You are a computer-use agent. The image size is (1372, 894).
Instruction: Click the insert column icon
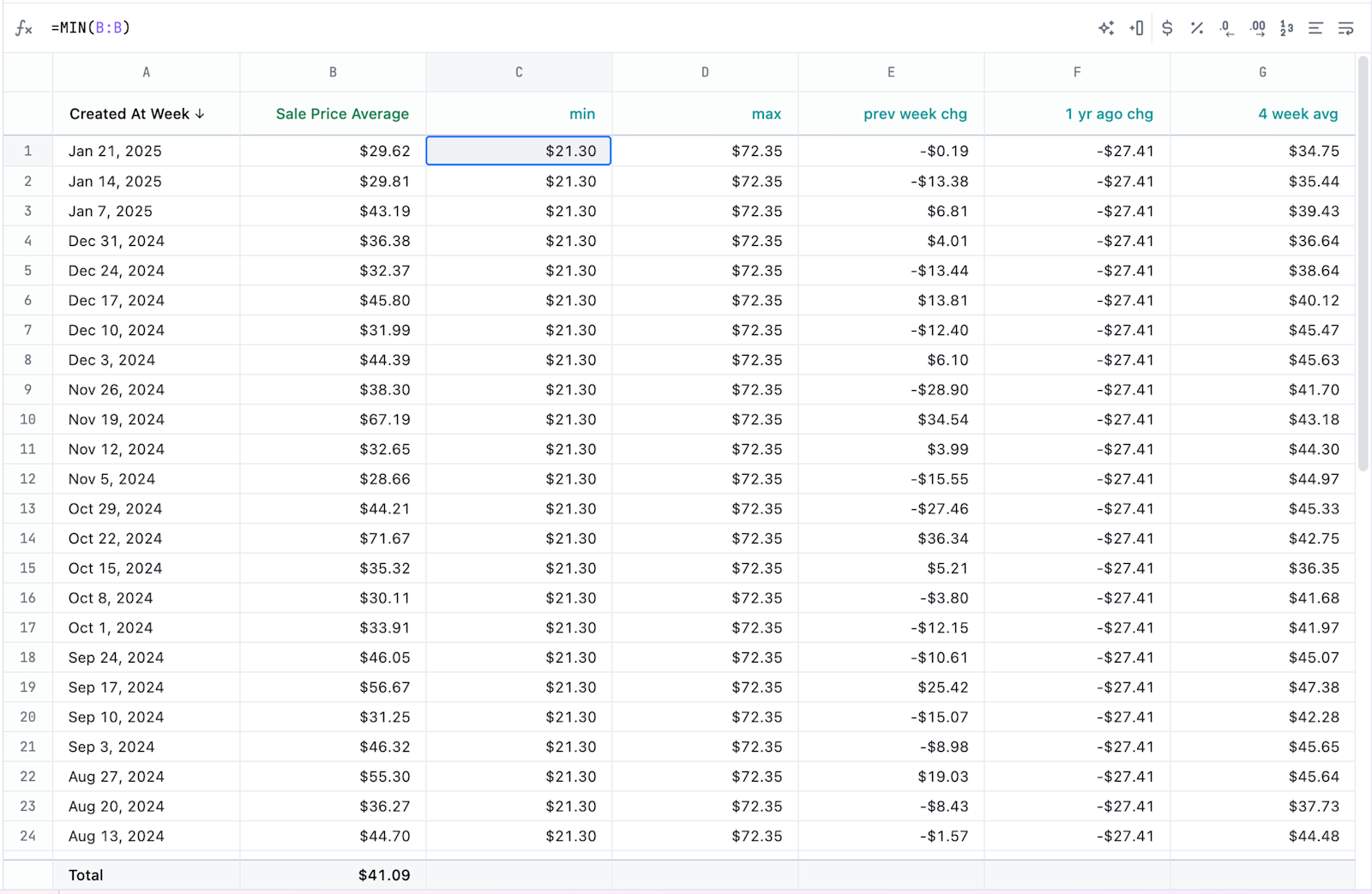click(1136, 27)
